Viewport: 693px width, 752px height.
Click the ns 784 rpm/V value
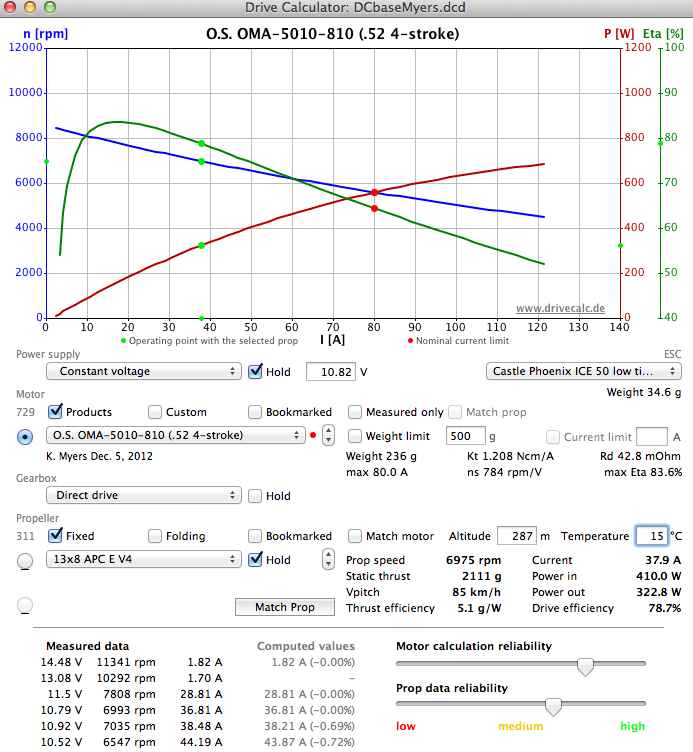pyautogui.click(x=504, y=472)
